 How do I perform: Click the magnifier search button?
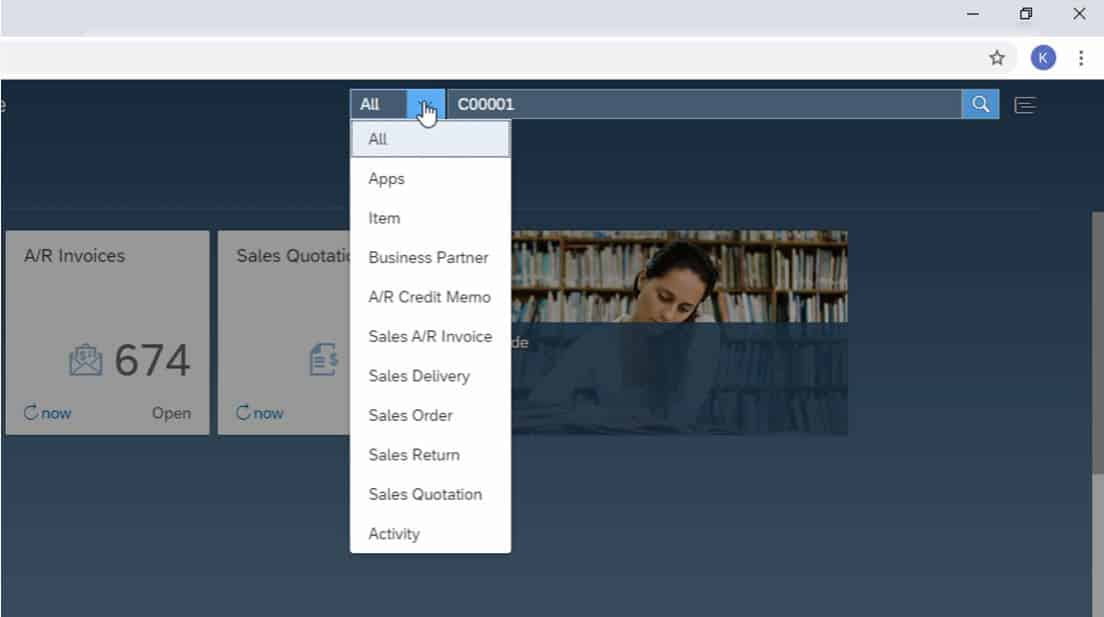pos(980,104)
